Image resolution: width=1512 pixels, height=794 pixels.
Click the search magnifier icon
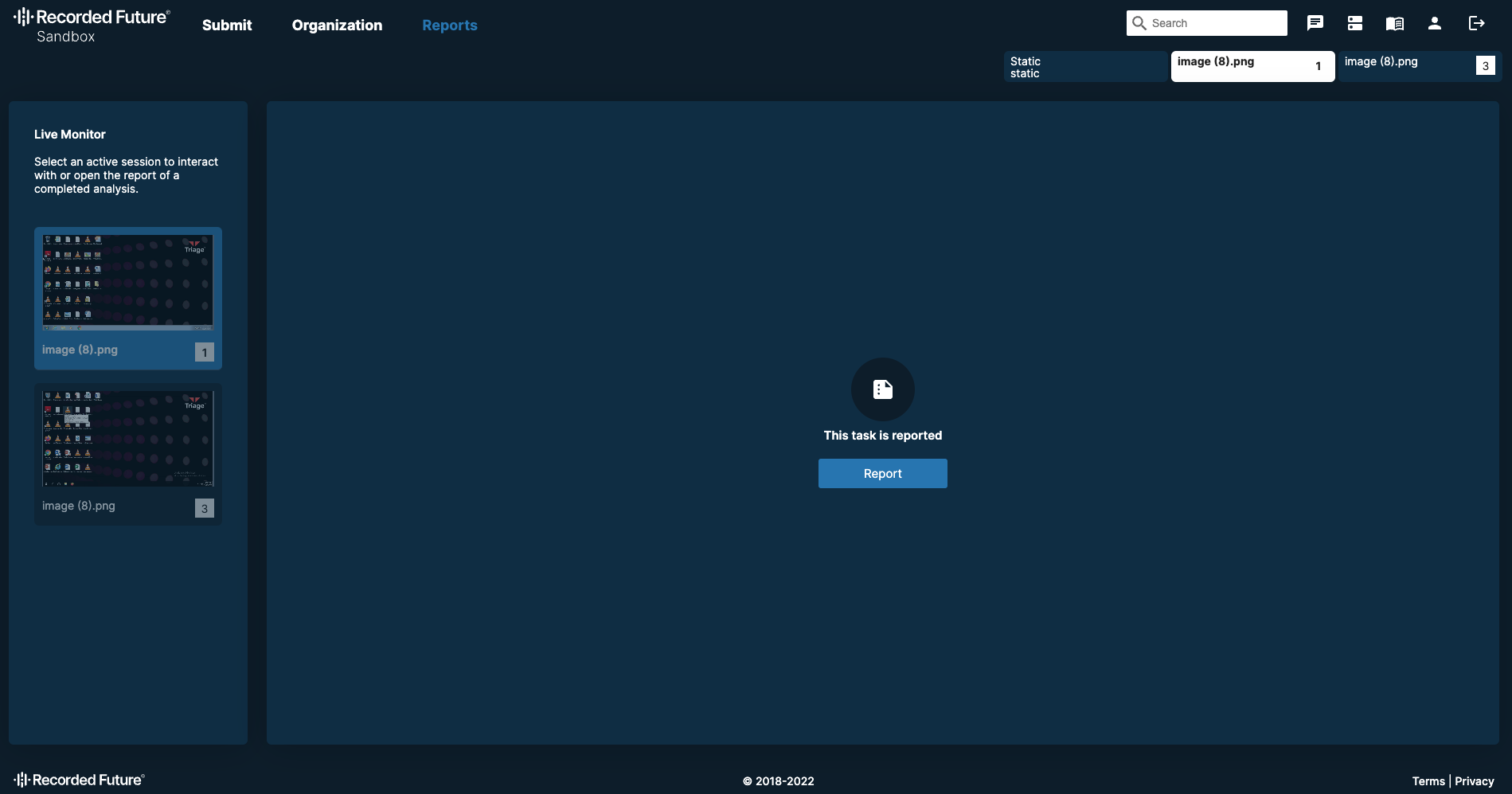pyautogui.click(x=1139, y=23)
